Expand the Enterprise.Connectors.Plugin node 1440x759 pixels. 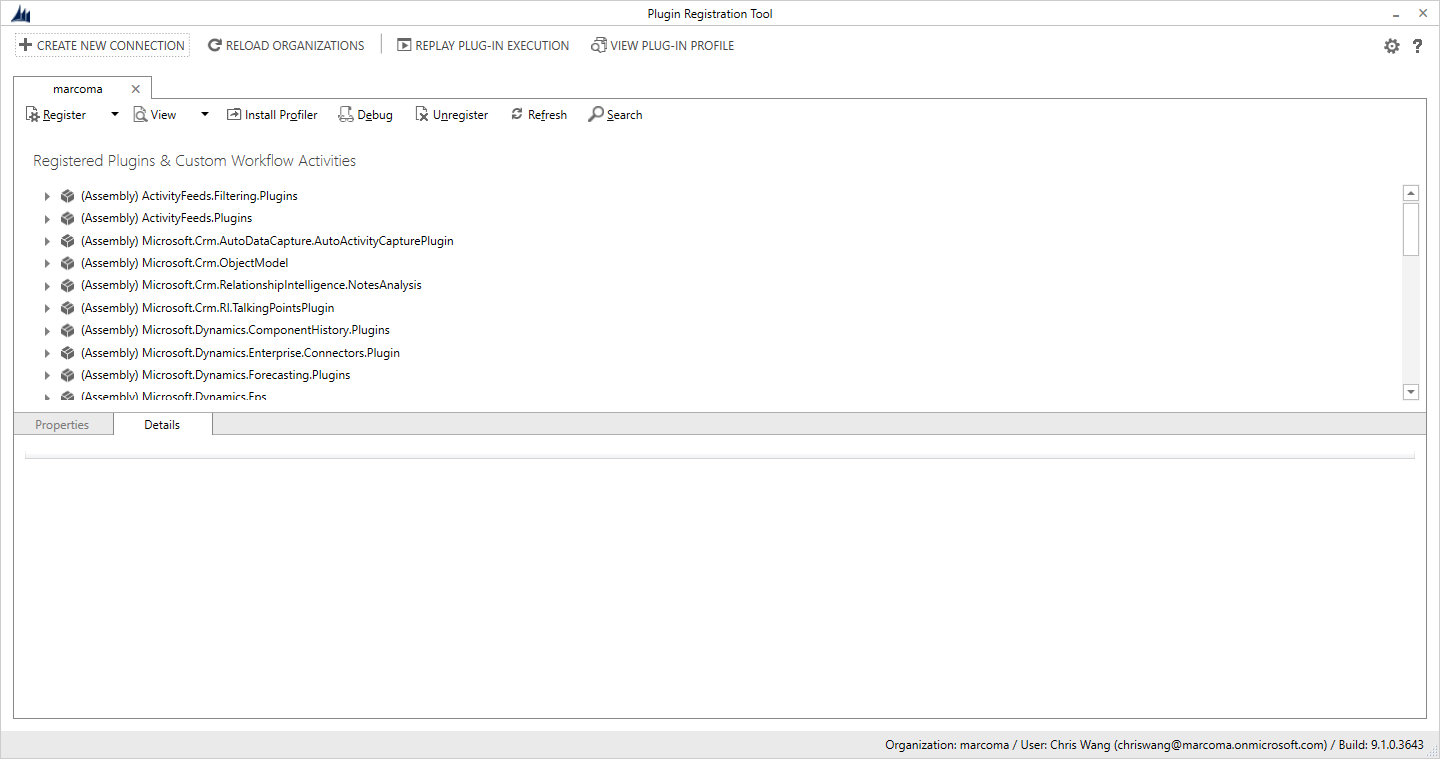47,353
